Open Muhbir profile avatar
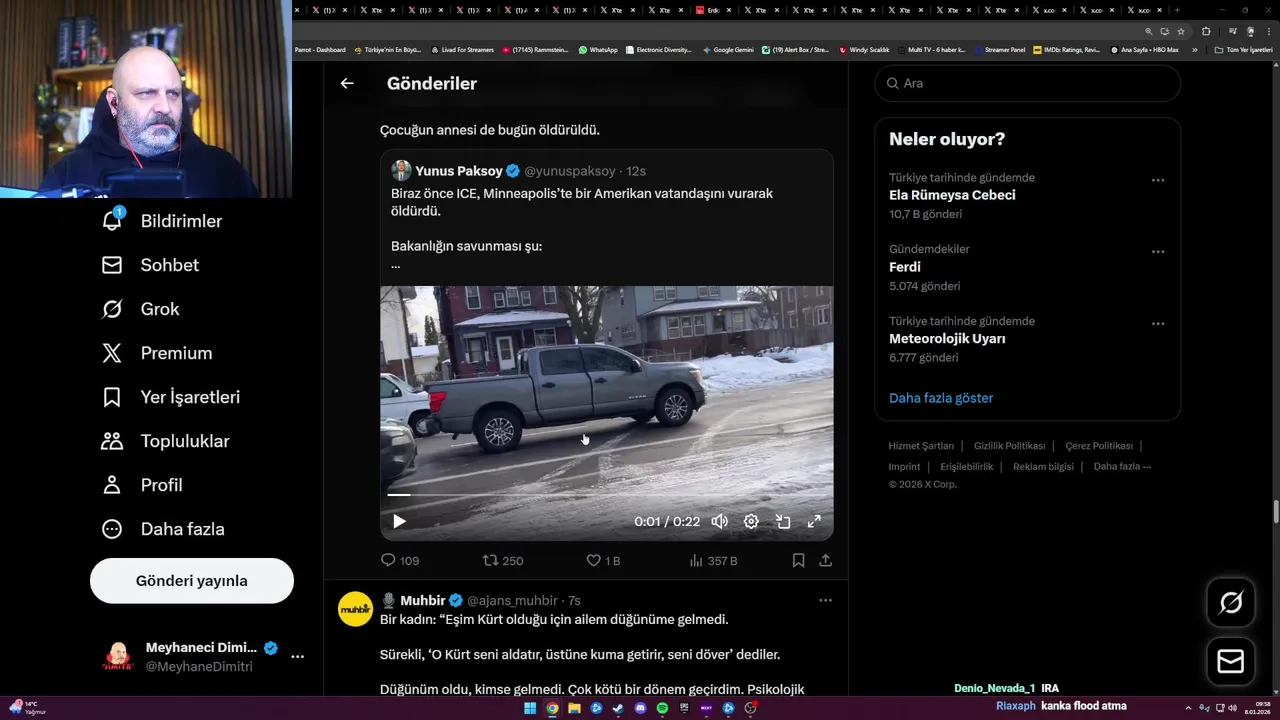 (x=355, y=609)
